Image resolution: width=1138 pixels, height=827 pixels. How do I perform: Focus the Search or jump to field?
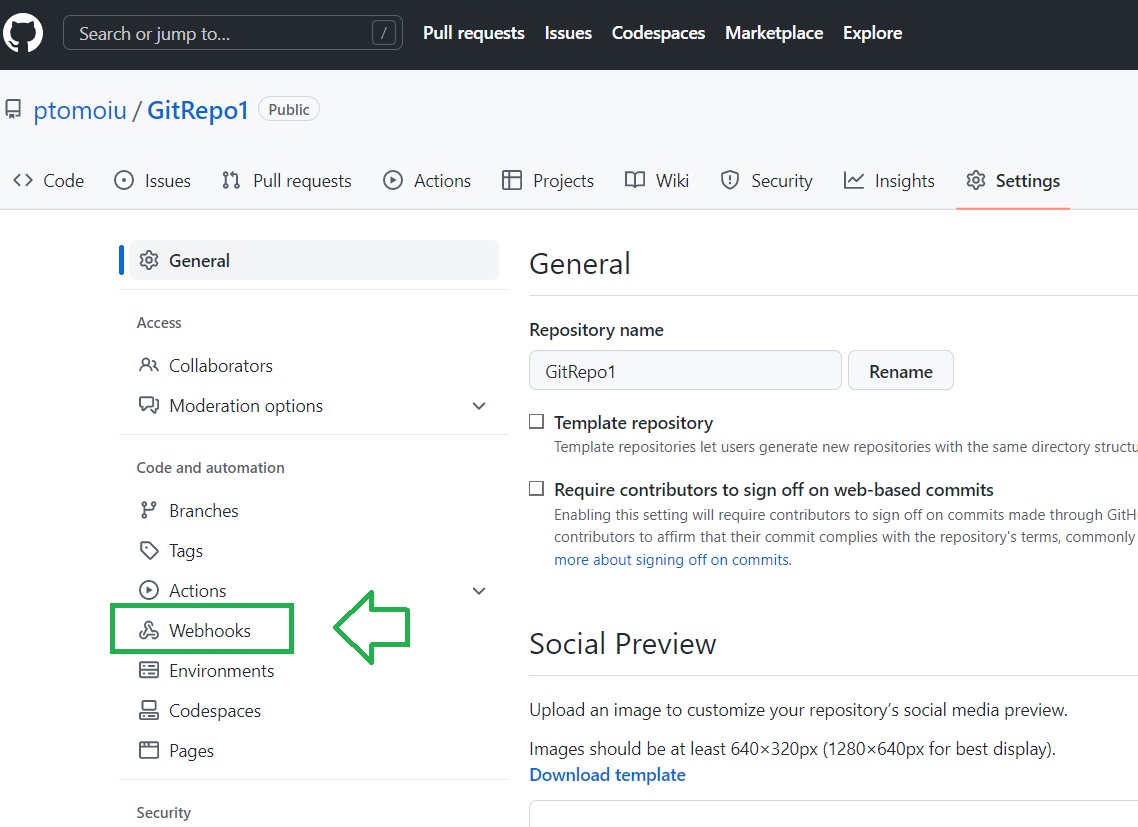pos(233,33)
